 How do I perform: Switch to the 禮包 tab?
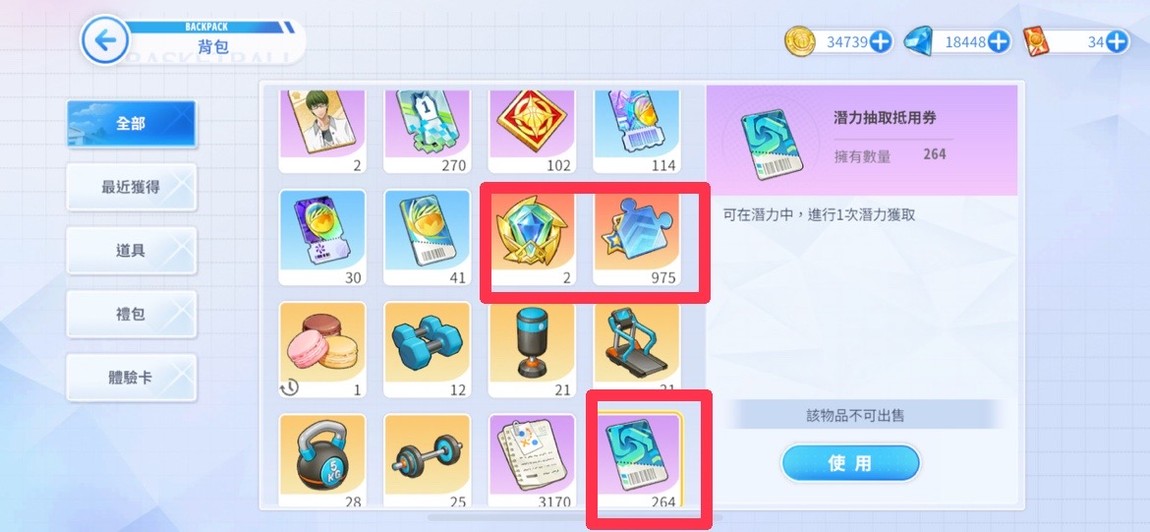[131, 314]
